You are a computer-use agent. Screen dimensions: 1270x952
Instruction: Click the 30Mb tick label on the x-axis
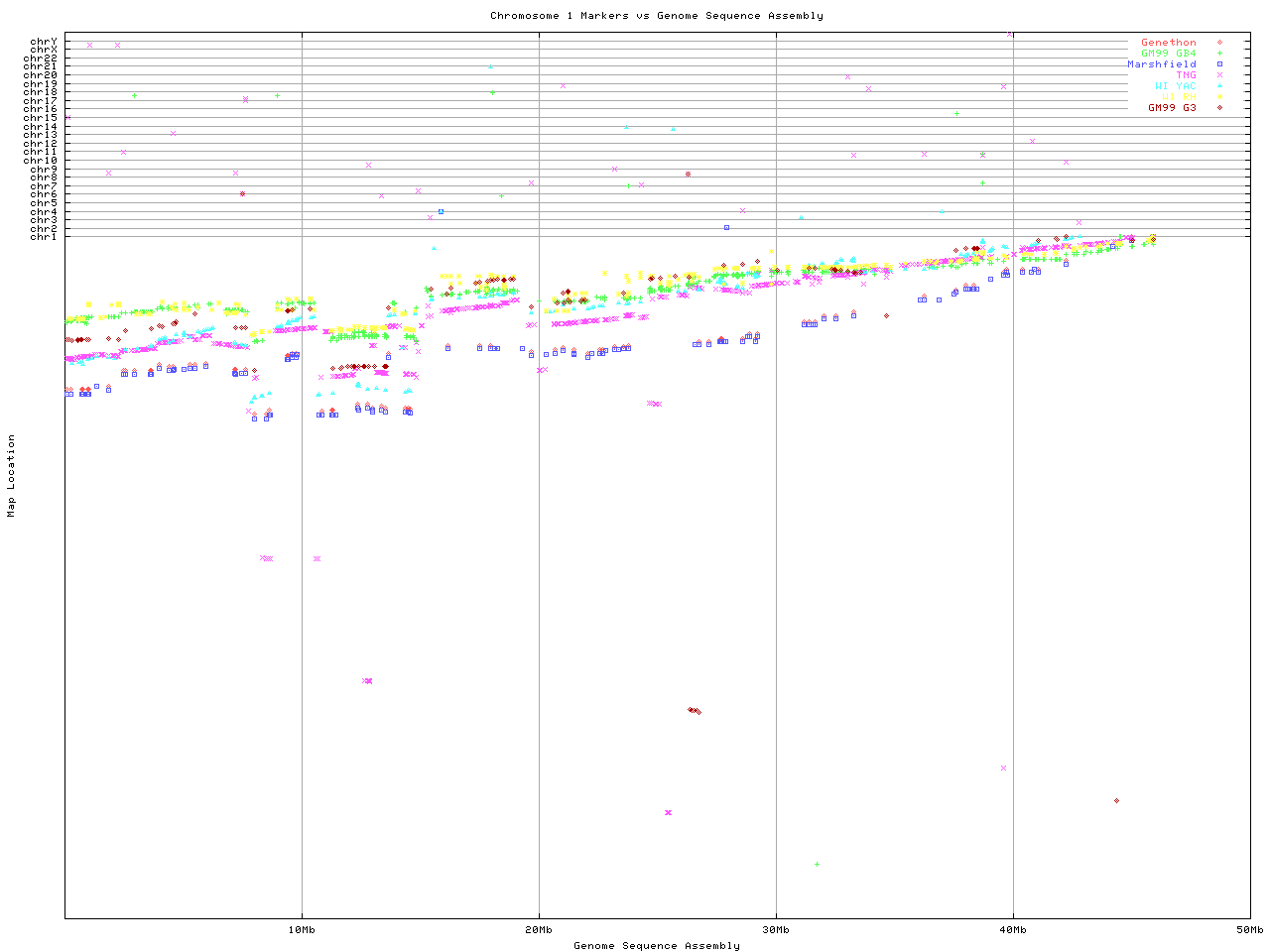click(776, 930)
